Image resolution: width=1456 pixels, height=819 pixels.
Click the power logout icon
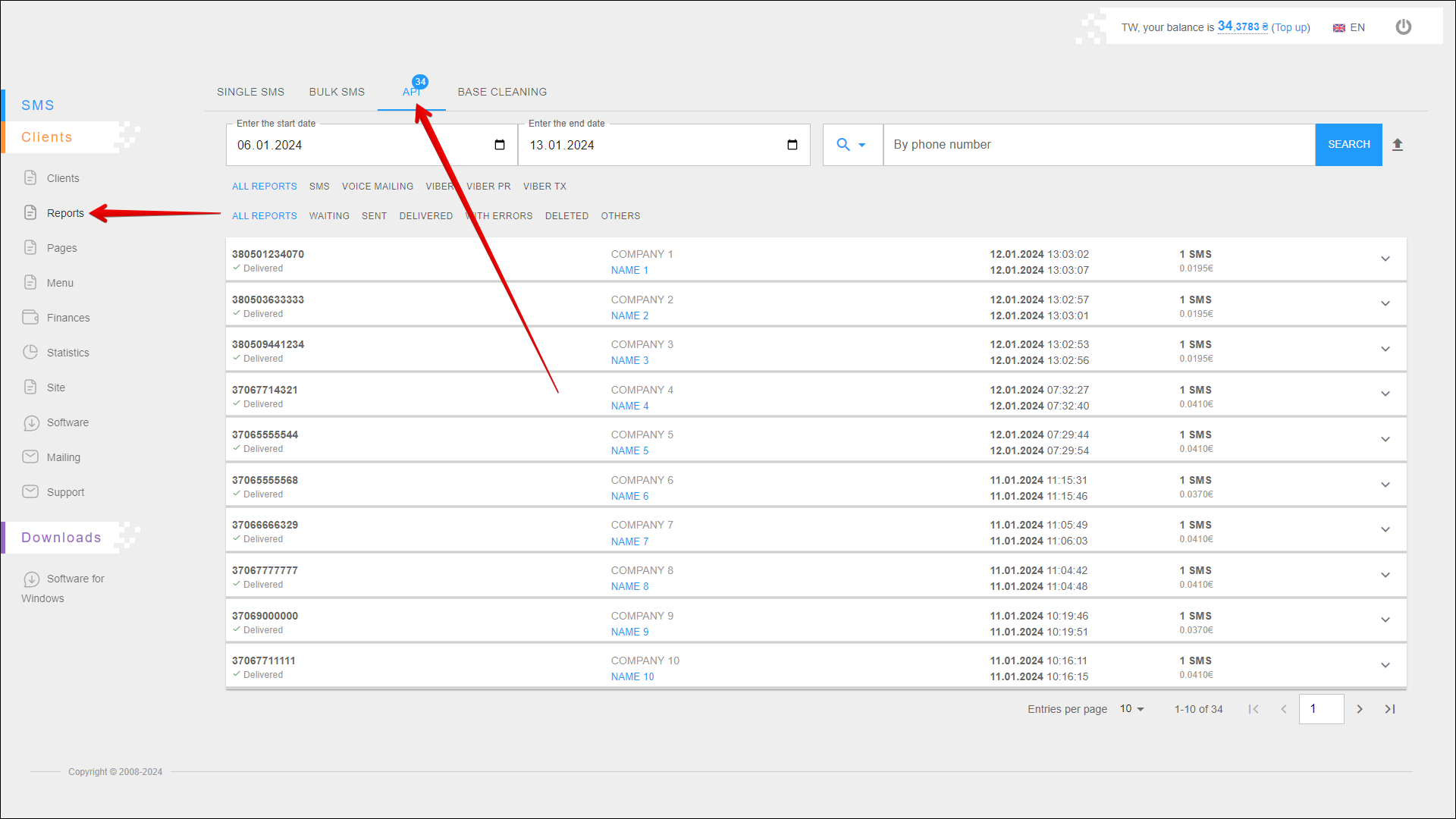1403,27
